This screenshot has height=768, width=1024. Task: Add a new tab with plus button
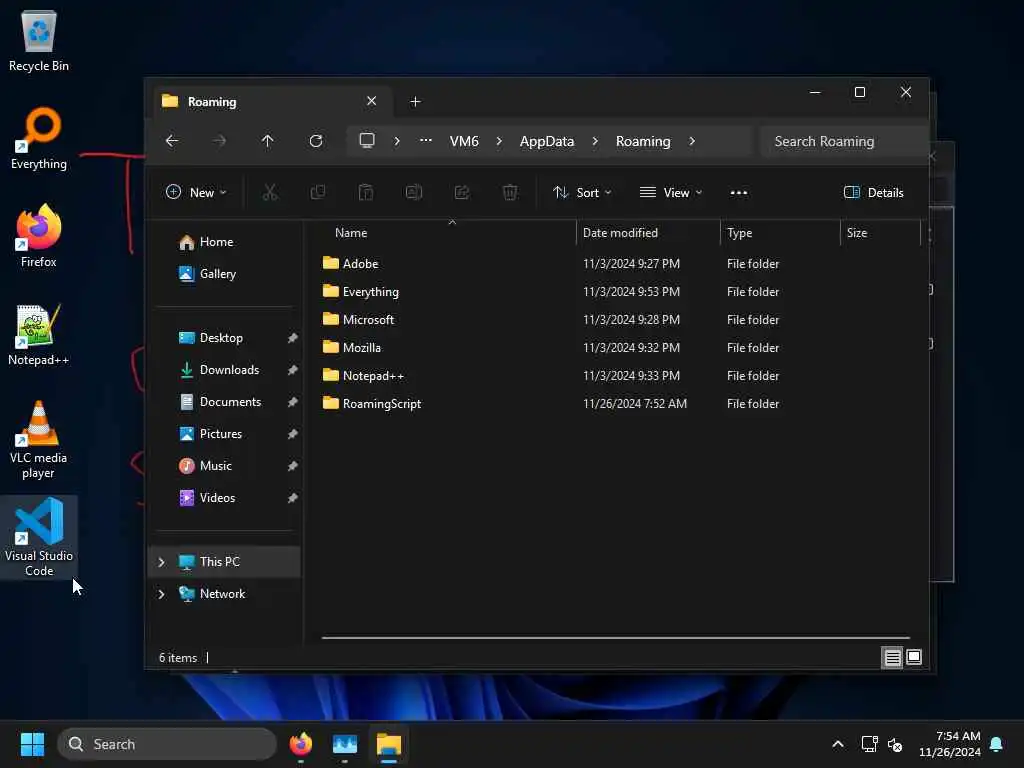415,101
